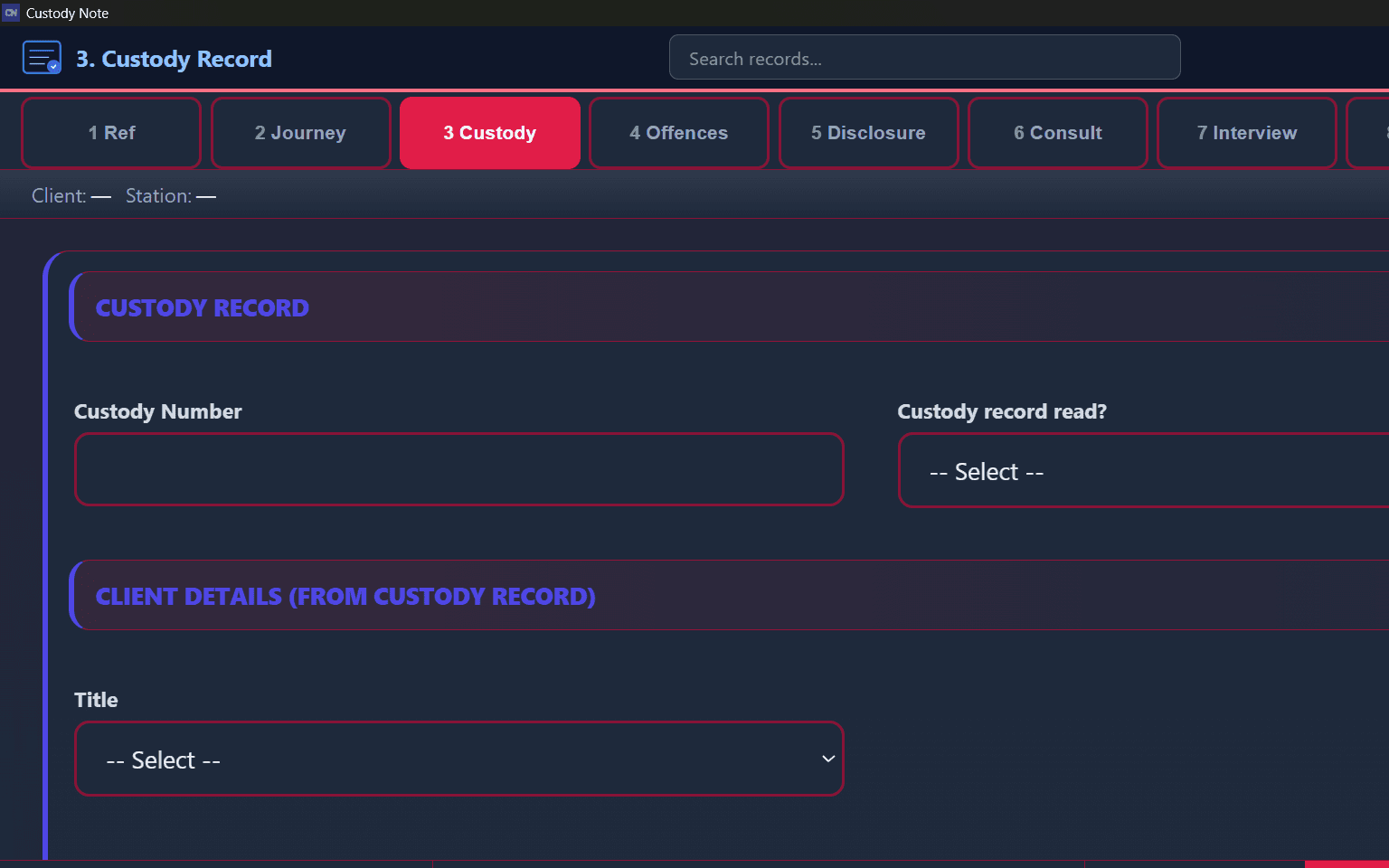This screenshot has height=868, width=1389.
Task: Go to the 4 Offences tab
Action: [x=678, y=133]
